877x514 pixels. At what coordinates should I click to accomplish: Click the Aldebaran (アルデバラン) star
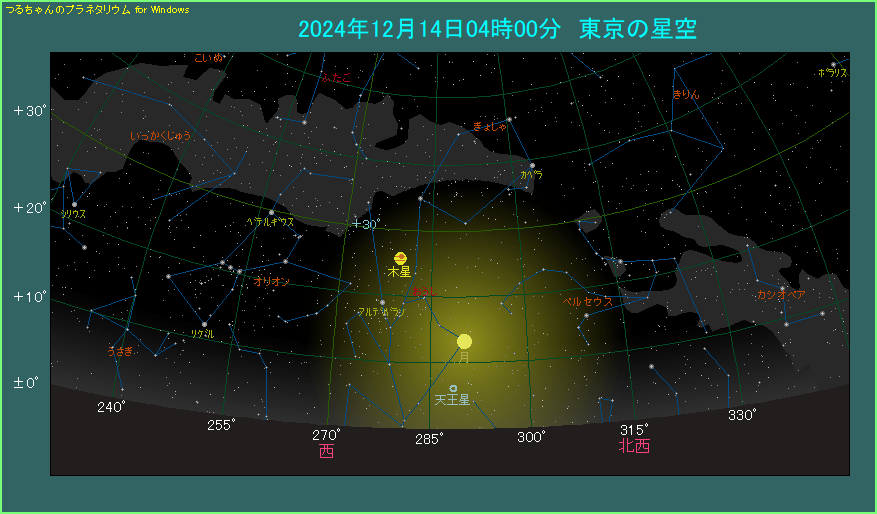382,301
